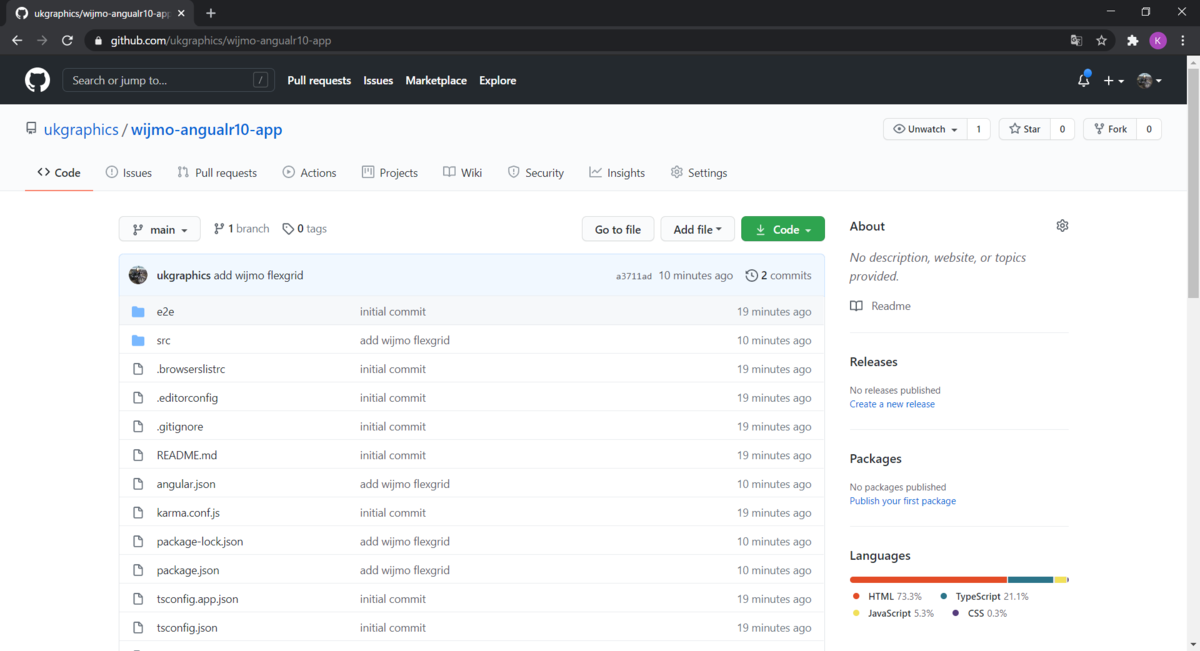Click the HTML orange language bar segment
The image size is (1200, 651).
pos(928,579)
